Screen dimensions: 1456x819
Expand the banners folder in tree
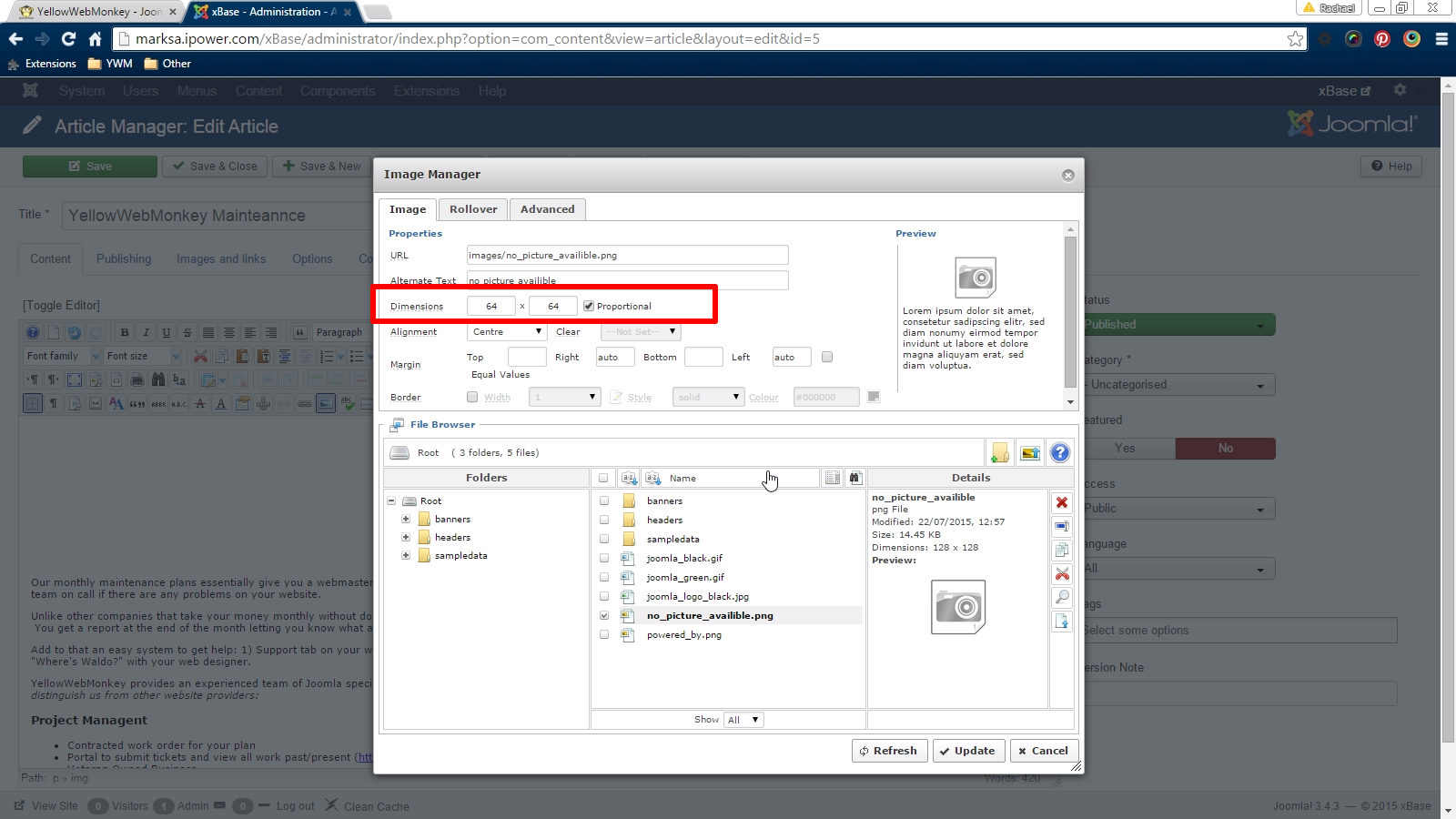(406, 519)
